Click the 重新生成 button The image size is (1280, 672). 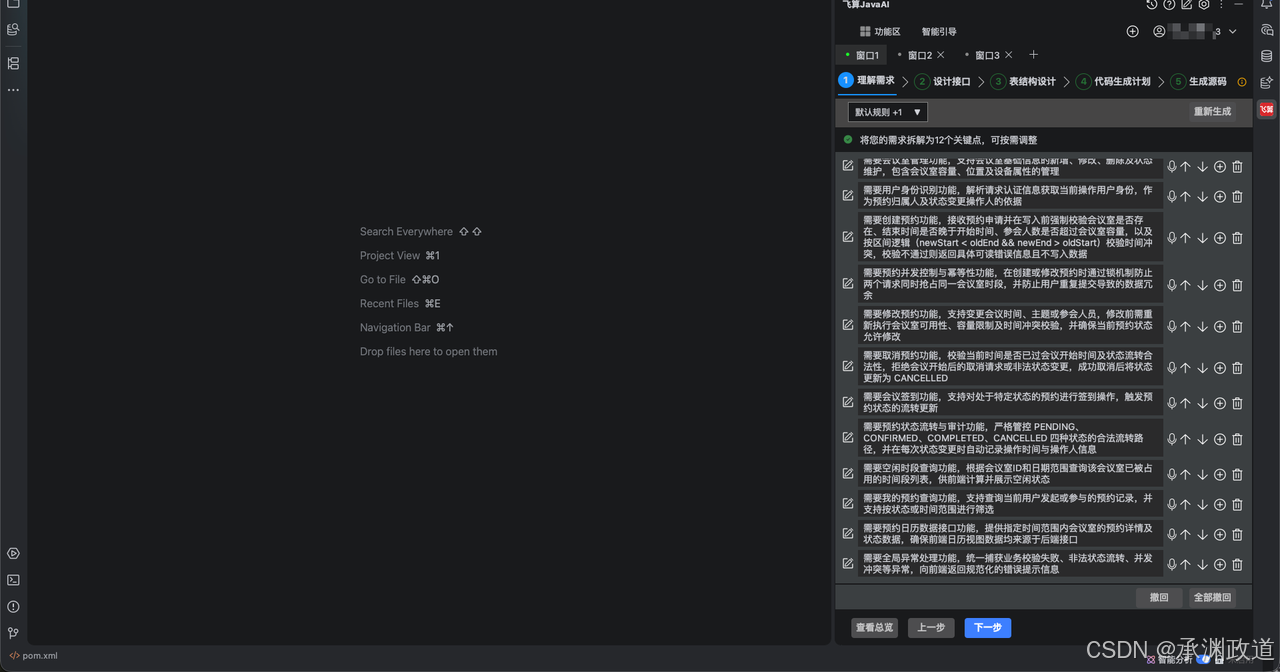pyautogui.click(x=1213, y=112)
